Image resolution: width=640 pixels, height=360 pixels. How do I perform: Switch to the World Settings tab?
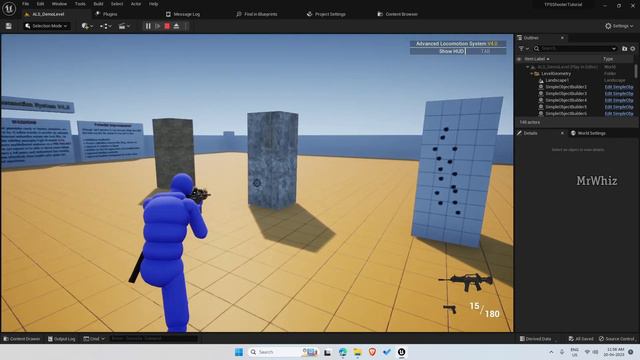(588, 133)
